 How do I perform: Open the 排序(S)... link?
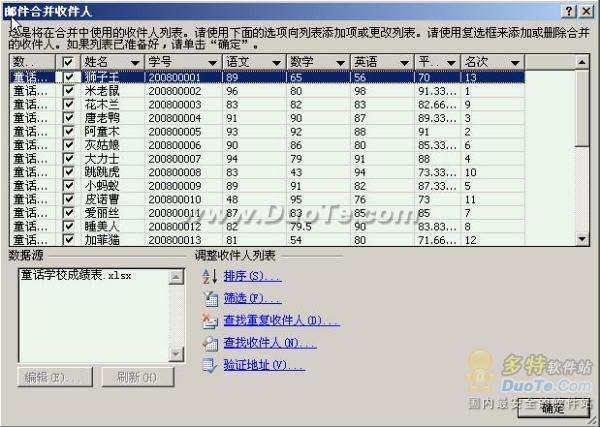[253, 276]
